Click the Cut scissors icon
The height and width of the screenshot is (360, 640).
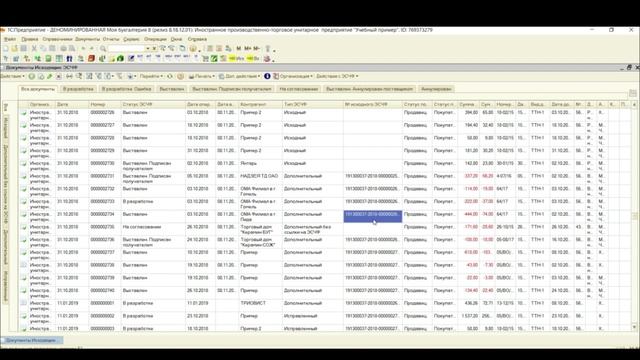point(34,49)
